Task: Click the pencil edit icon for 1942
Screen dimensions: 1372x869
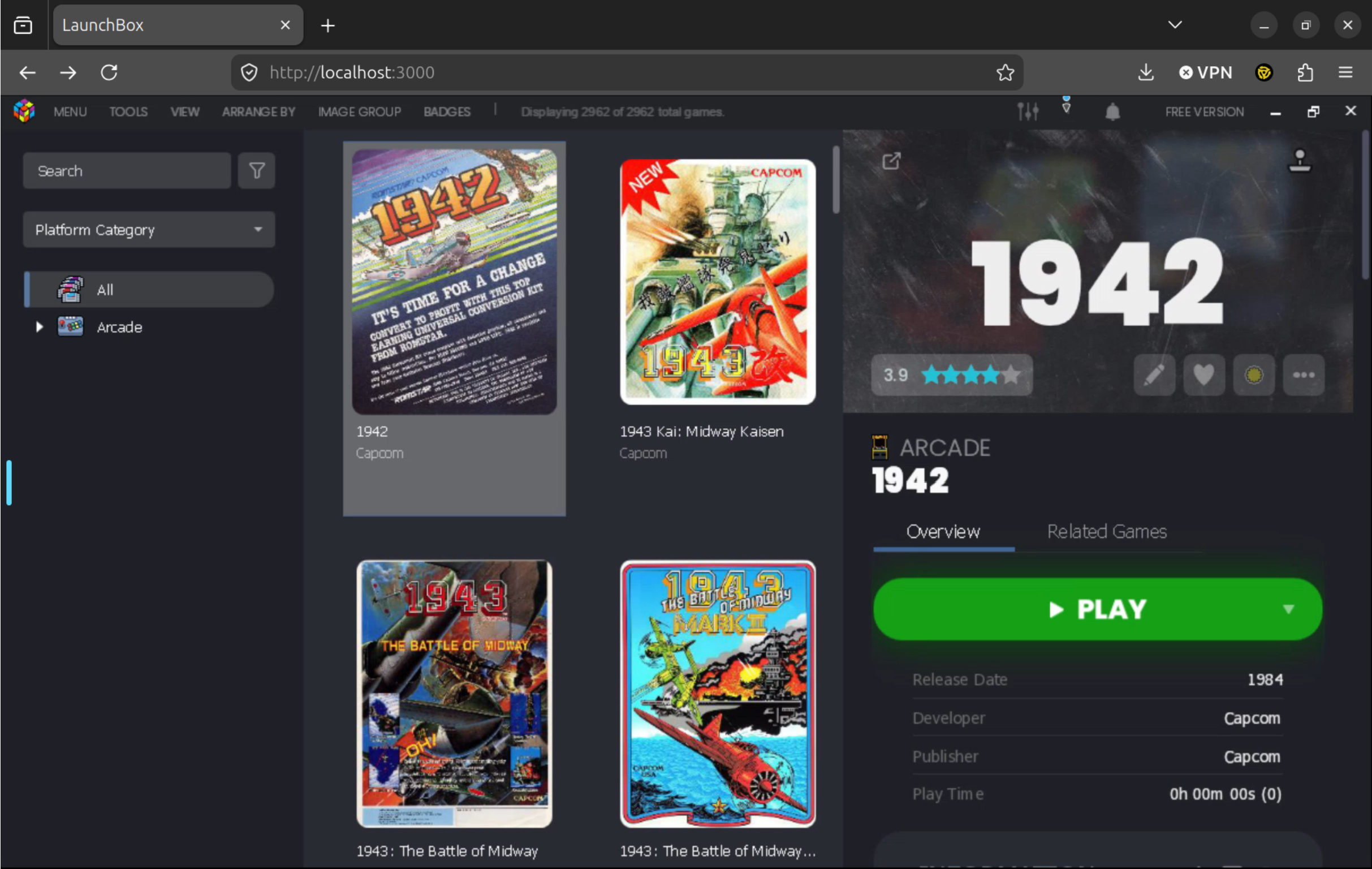Action: tap(1154, 375)
